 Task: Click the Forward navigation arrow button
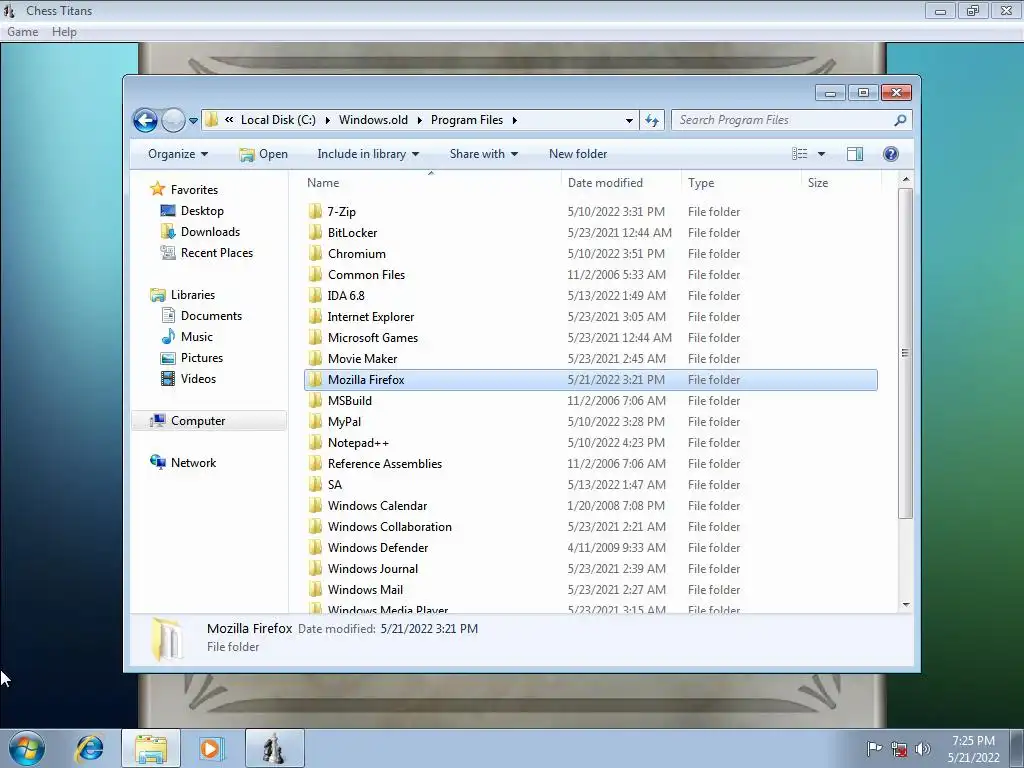coord(173,120)
